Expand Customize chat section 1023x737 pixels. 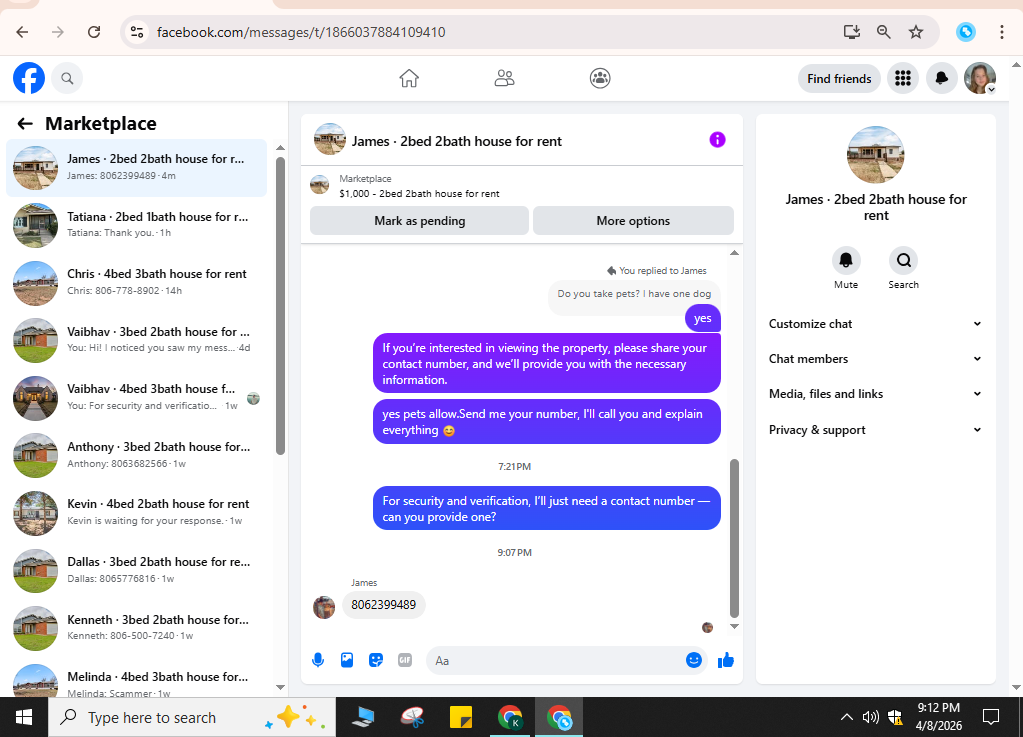[x=876, y=324]
